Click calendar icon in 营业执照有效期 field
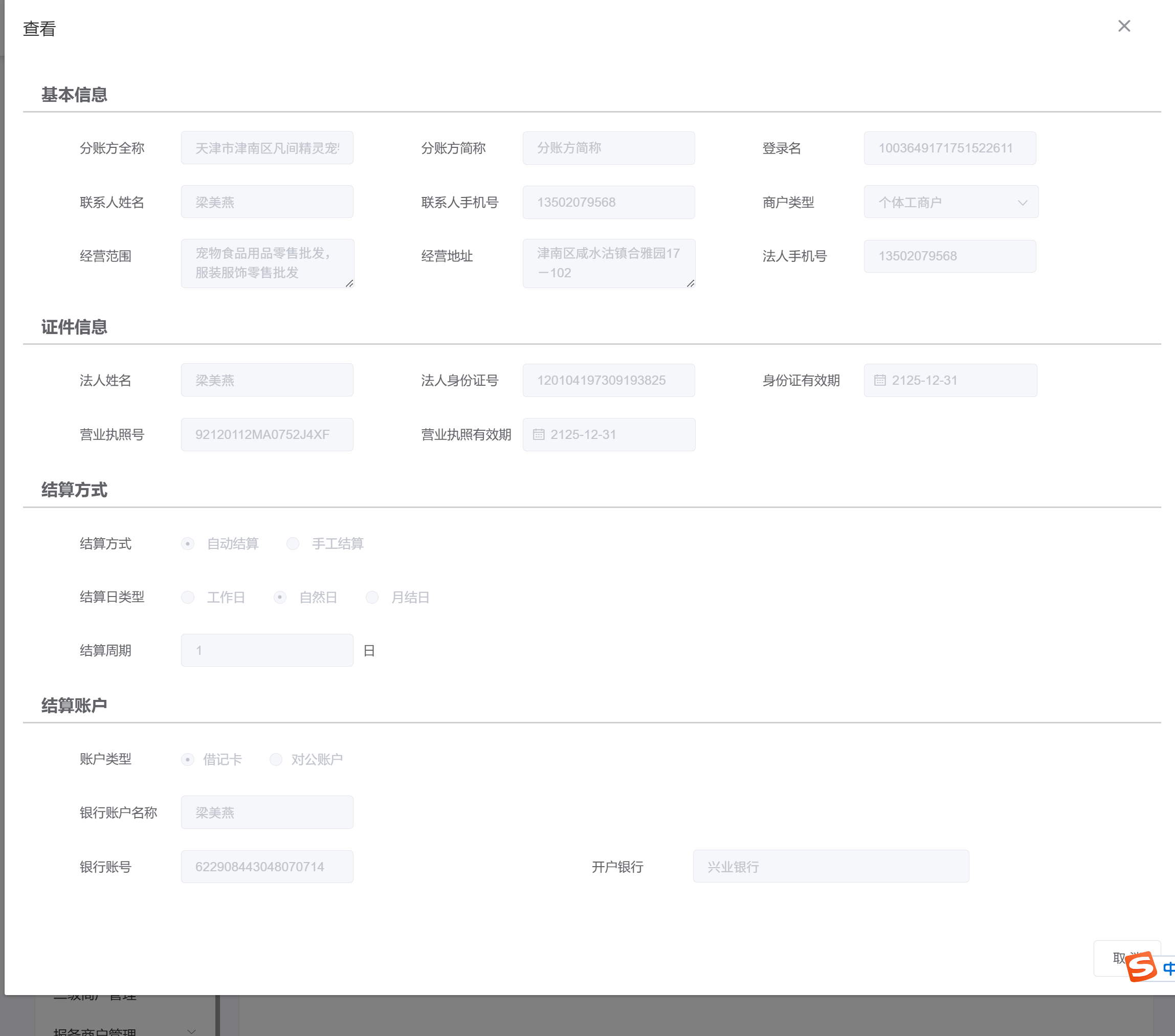This screenshot has width=1175, height=1036. pyautogui.click(x=538, y=435)
